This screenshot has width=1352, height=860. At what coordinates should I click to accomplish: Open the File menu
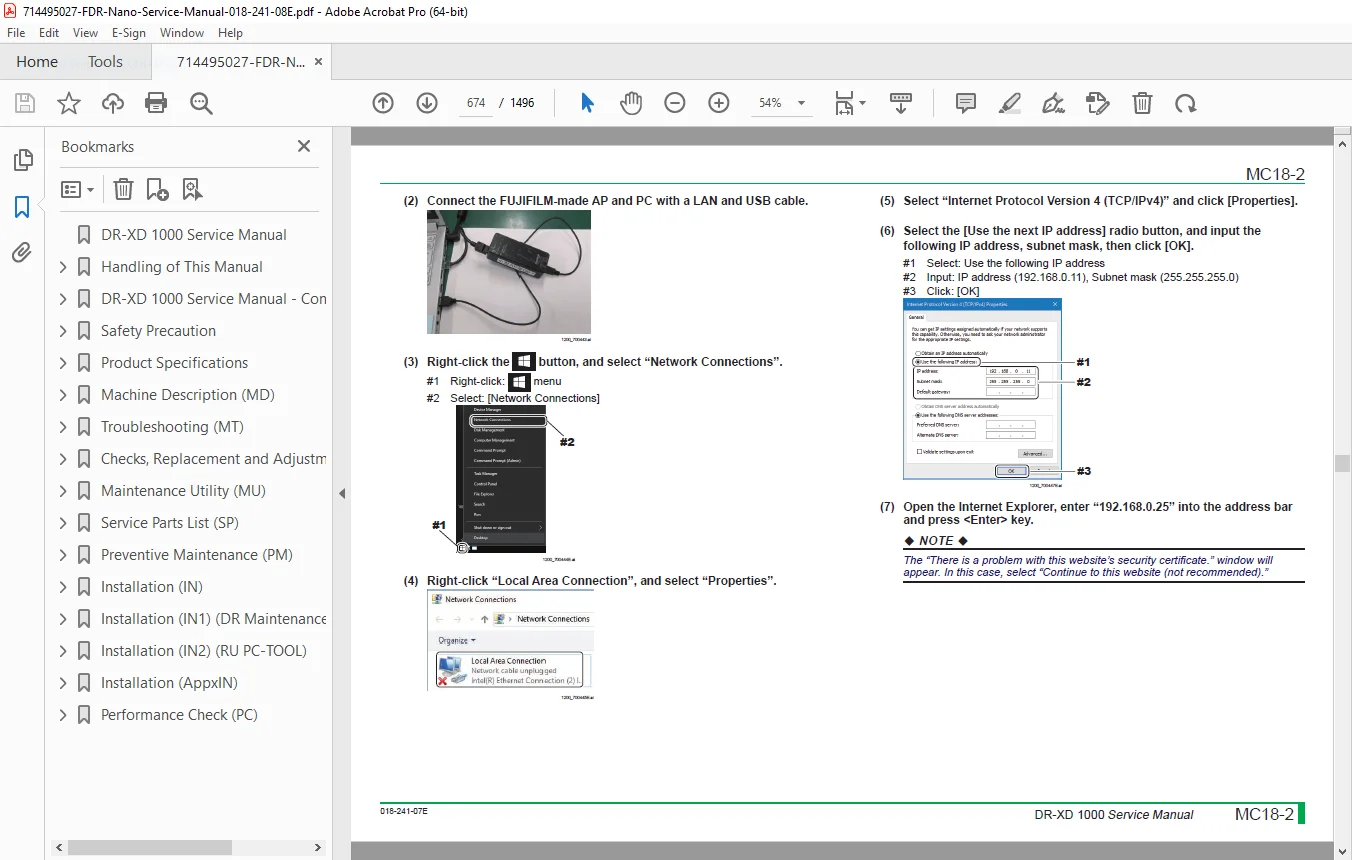coord(16,33)
